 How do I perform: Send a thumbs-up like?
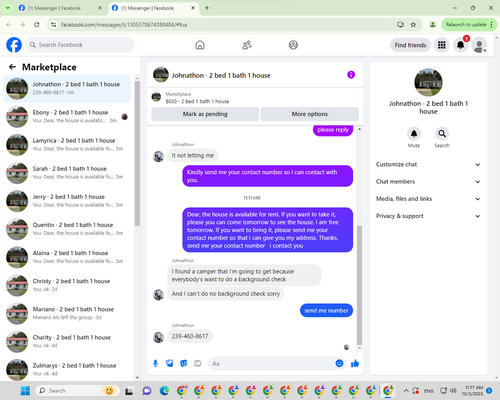[355, 363]
